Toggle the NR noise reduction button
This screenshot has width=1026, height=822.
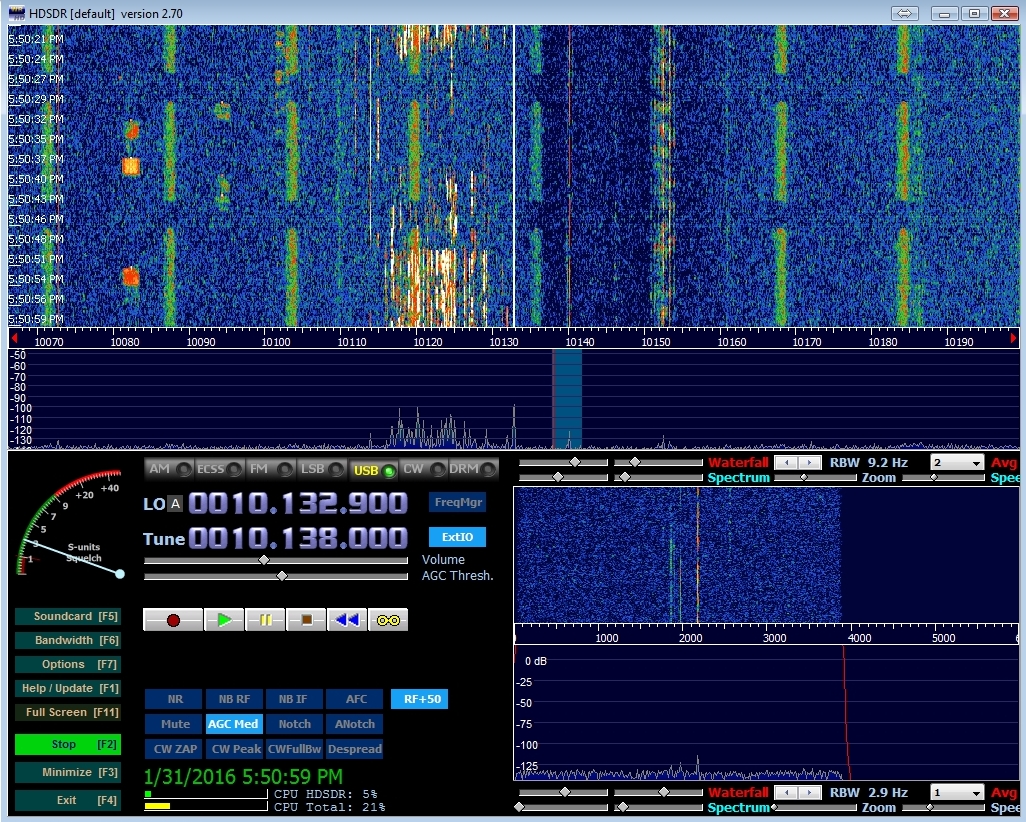coord(175,699)
